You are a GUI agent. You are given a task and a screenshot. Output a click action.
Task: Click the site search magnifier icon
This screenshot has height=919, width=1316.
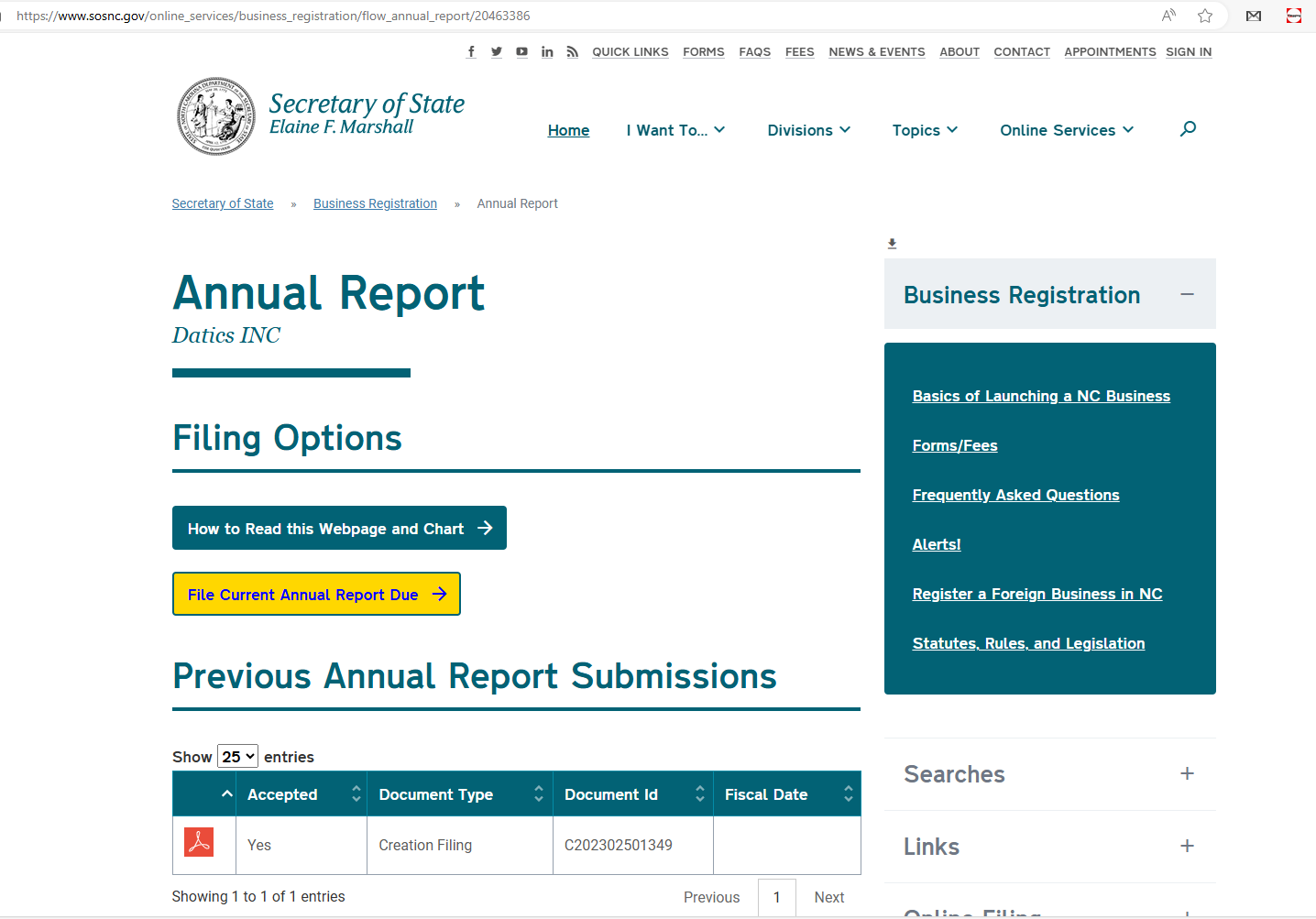pos(1188,129)
